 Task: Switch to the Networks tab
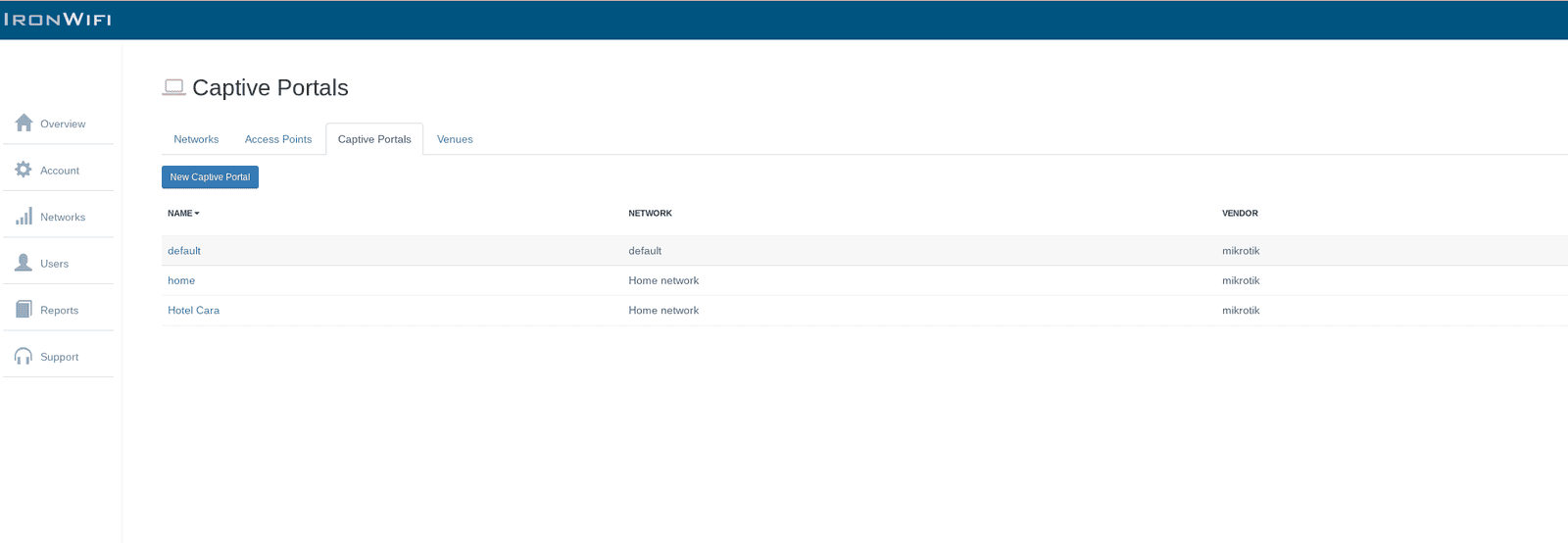coord(196,139)
